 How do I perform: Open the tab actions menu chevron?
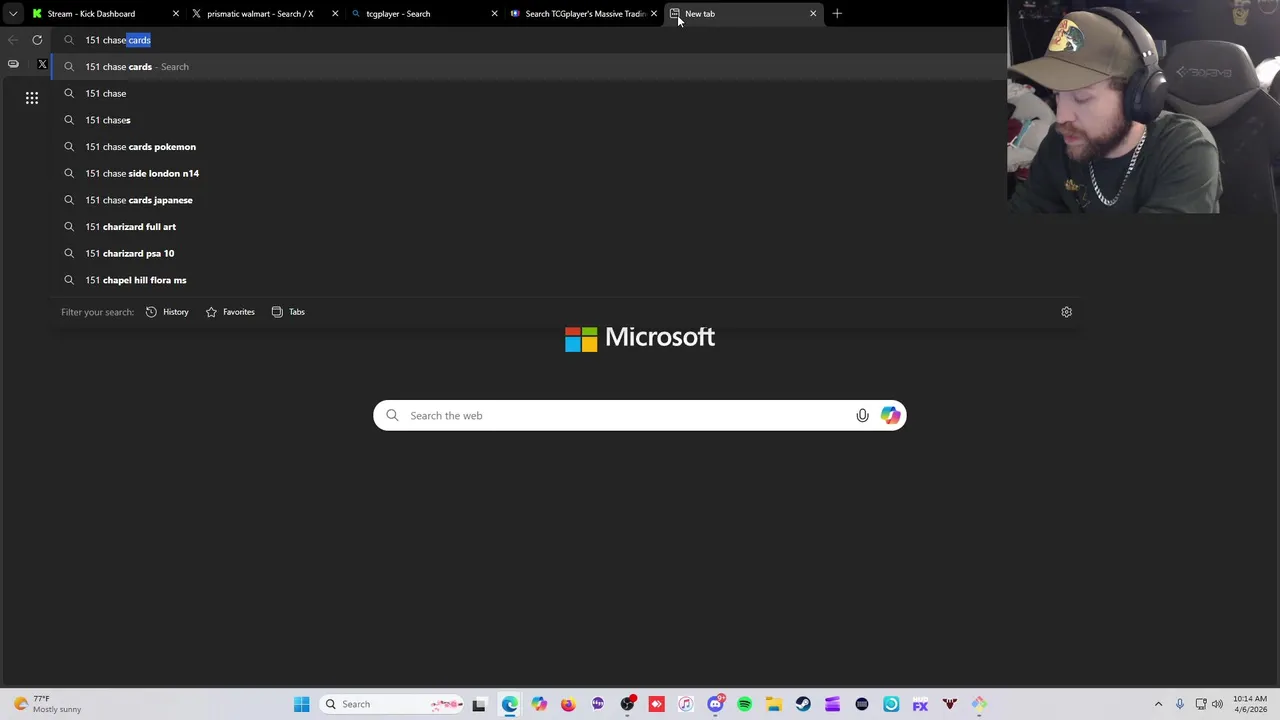[x=13, y=14]
